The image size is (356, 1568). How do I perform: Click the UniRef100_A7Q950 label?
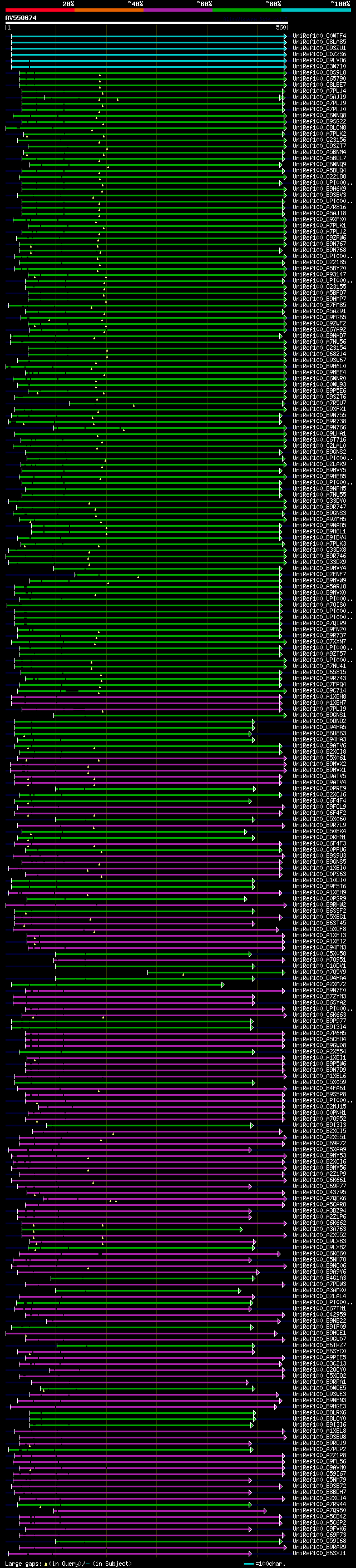pyautogui.click(x=319, y=1510)
